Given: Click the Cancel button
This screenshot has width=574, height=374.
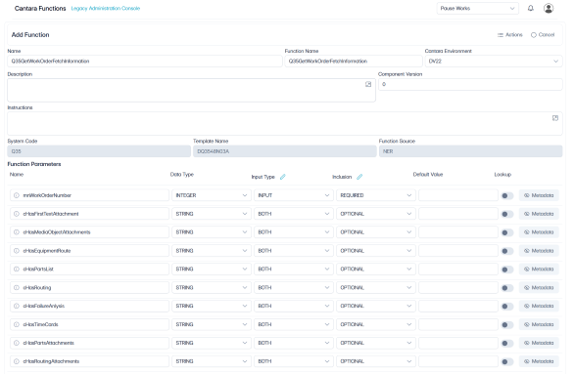Looking at the screenshot, I should 543,35.
